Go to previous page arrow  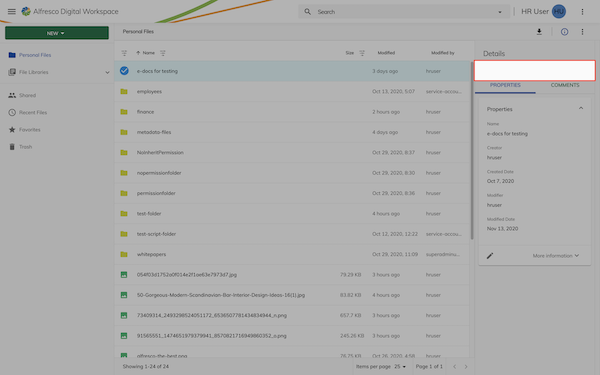tap(455, 367)
